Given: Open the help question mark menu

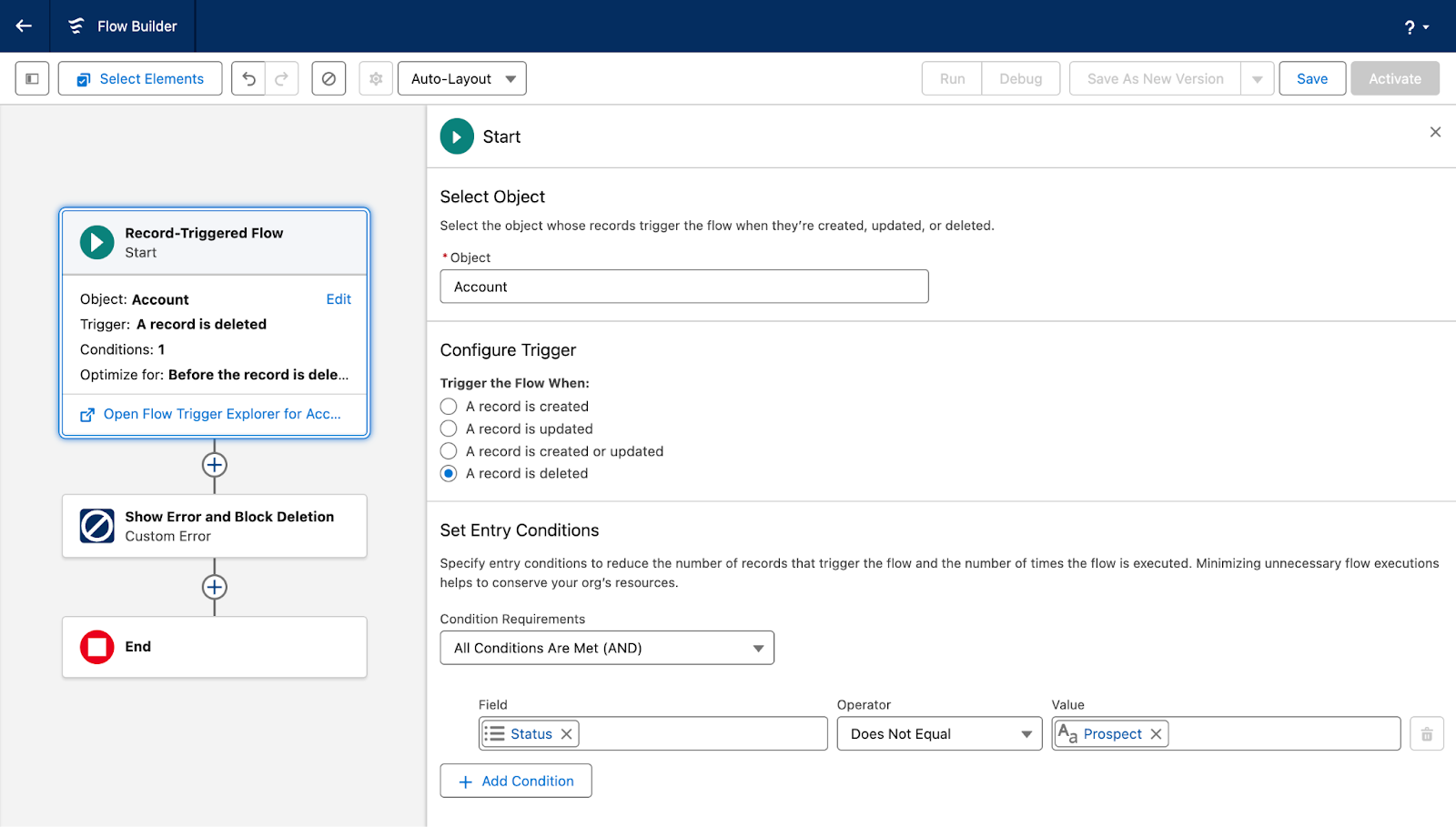Looking at the screenshot, I should pyautogui.click(x=1416, y=27).
